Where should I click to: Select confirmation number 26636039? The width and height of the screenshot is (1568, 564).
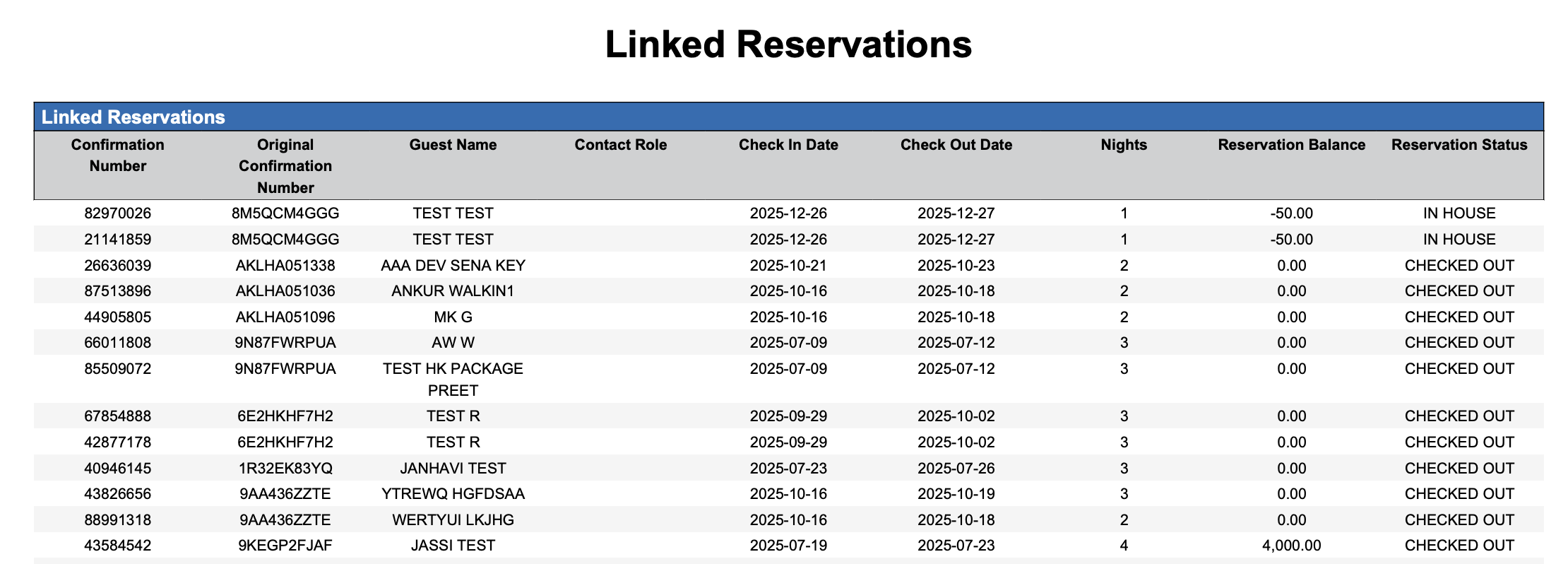[118, 266]
